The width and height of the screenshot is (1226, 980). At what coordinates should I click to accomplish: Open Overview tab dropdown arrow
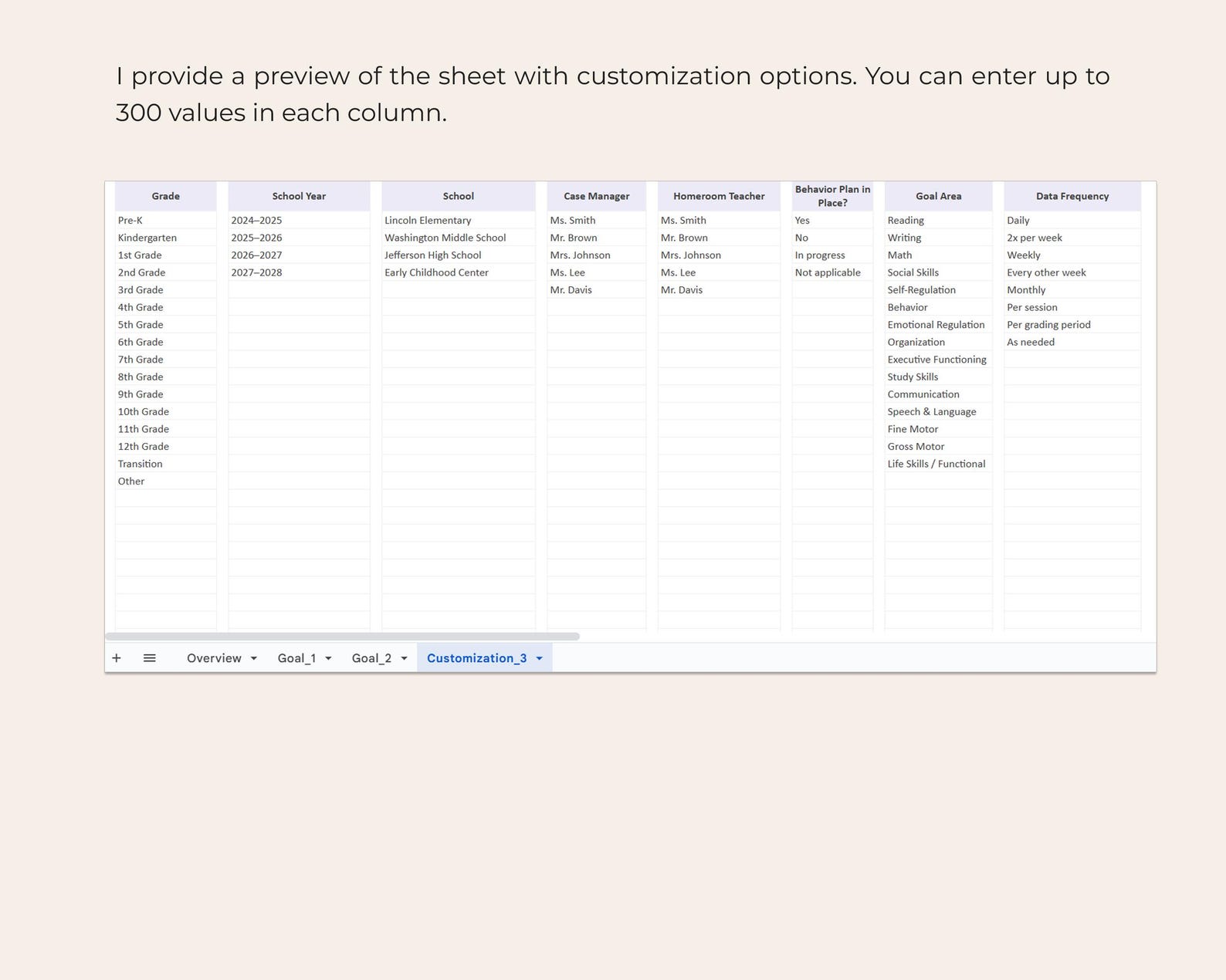pyautogui.click(x=253, y=658)
